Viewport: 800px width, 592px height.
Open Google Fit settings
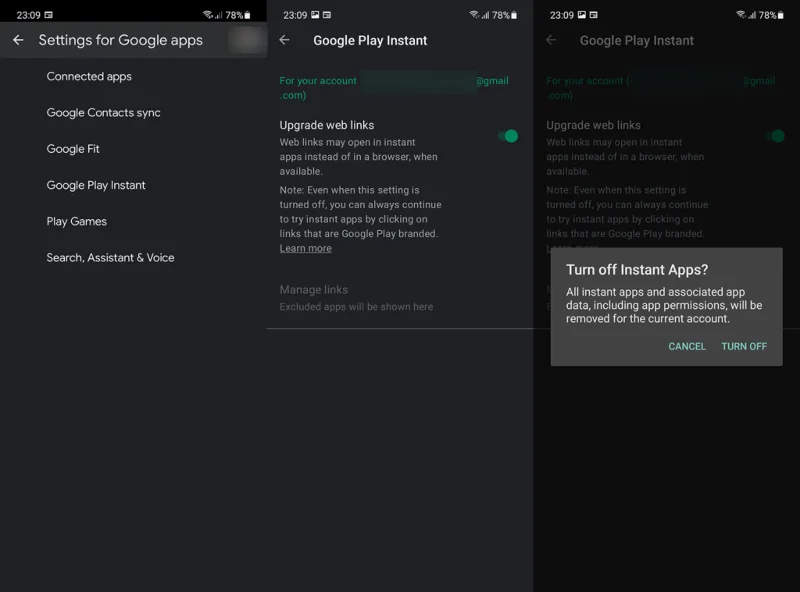tap(73, 149)
